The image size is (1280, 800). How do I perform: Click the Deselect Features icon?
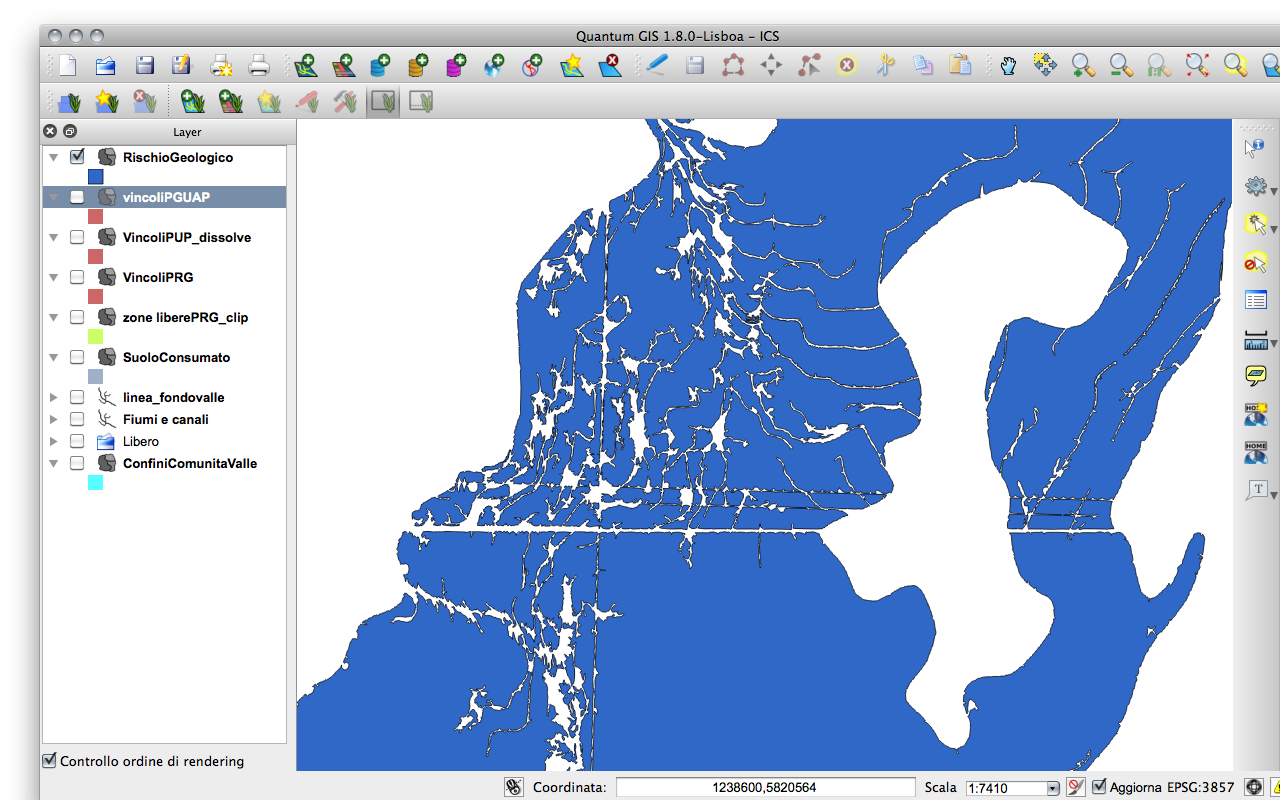click(1255, 262)
